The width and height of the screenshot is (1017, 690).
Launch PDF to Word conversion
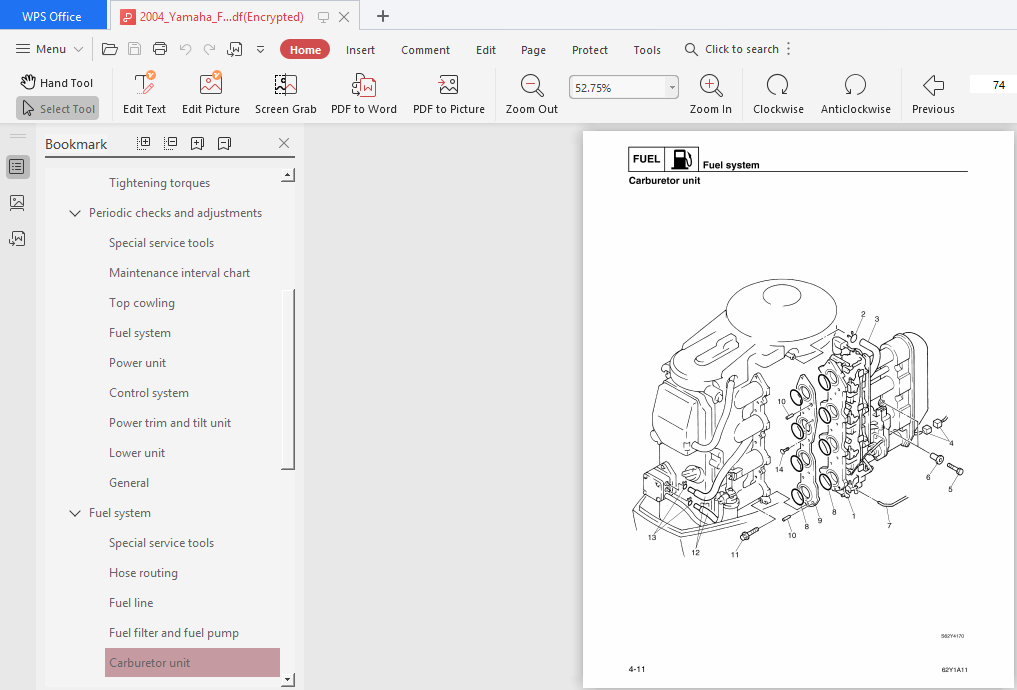pos(364,93)
